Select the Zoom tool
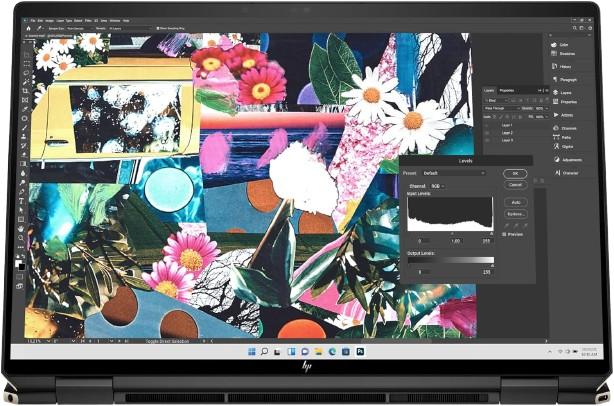Image resolution: width=614 pixels, height=406 pixels. pyautogui.click(x=21, y=238)
